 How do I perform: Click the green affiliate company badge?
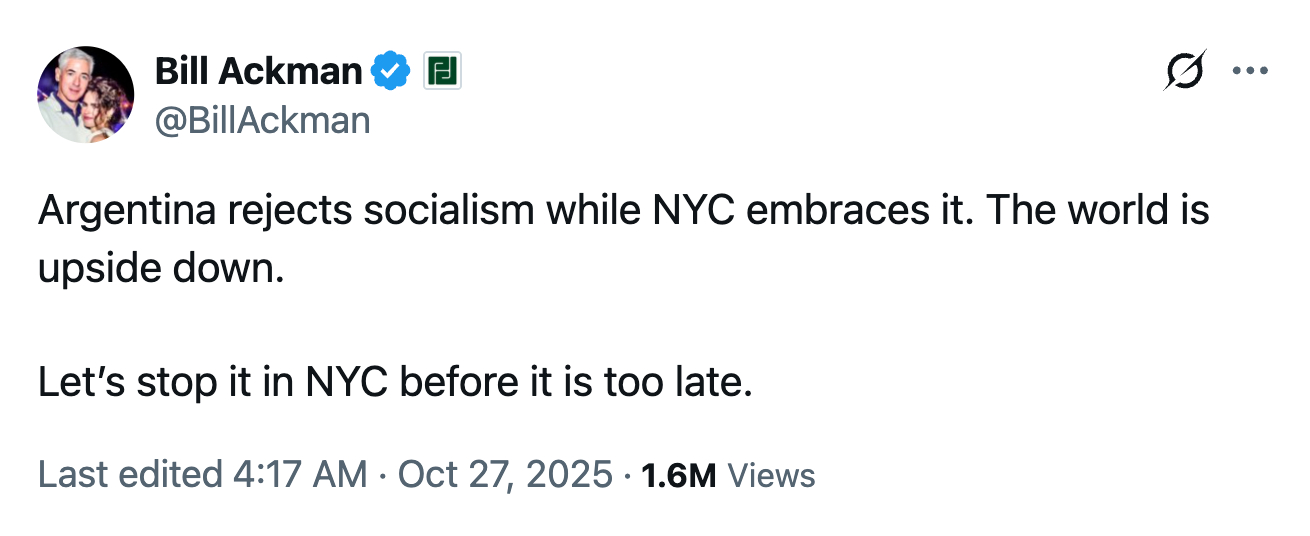441,71
